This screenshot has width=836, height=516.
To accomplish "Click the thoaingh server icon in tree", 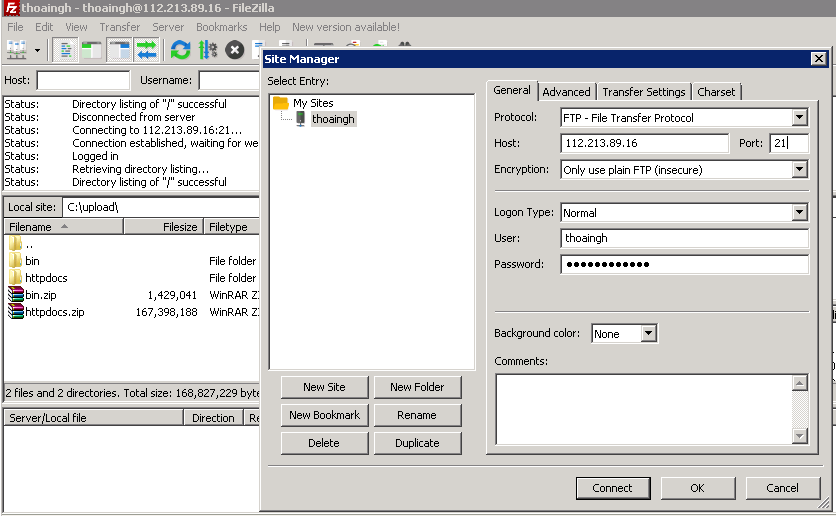I will (x=301, y=118).
